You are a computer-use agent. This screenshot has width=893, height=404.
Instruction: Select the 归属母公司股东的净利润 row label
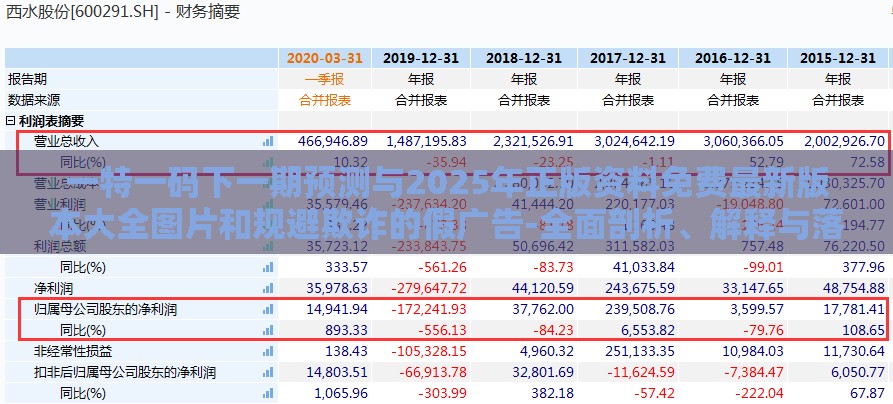click(x=105, y=309)
